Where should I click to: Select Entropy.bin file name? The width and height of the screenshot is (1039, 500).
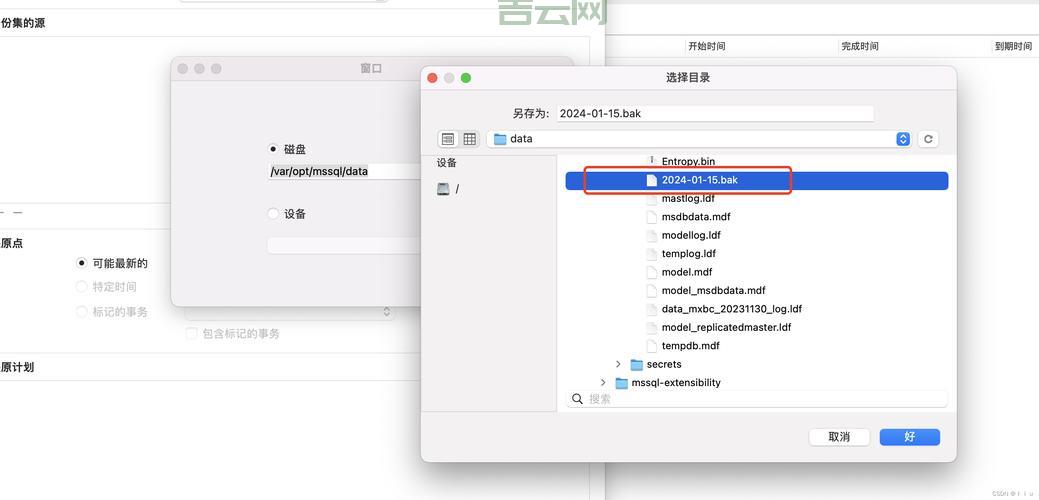tap(688, 162)
